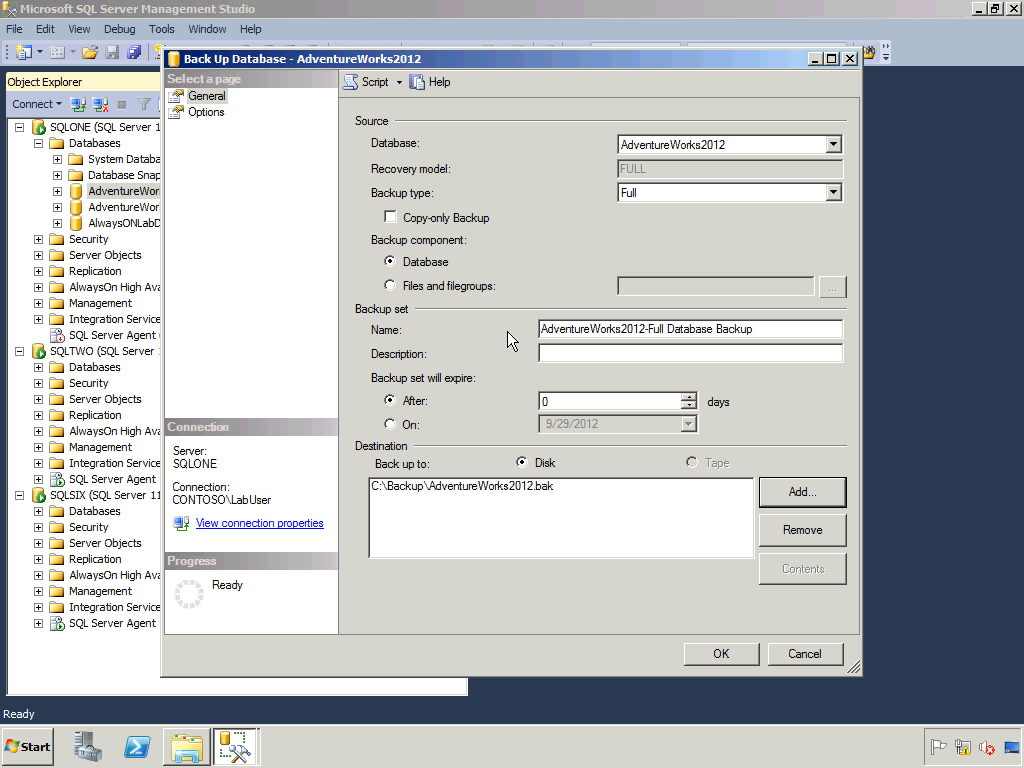Open the Backup type dropdown
The width and height of the screenshot is (1024, 768).
click(833, 192)
